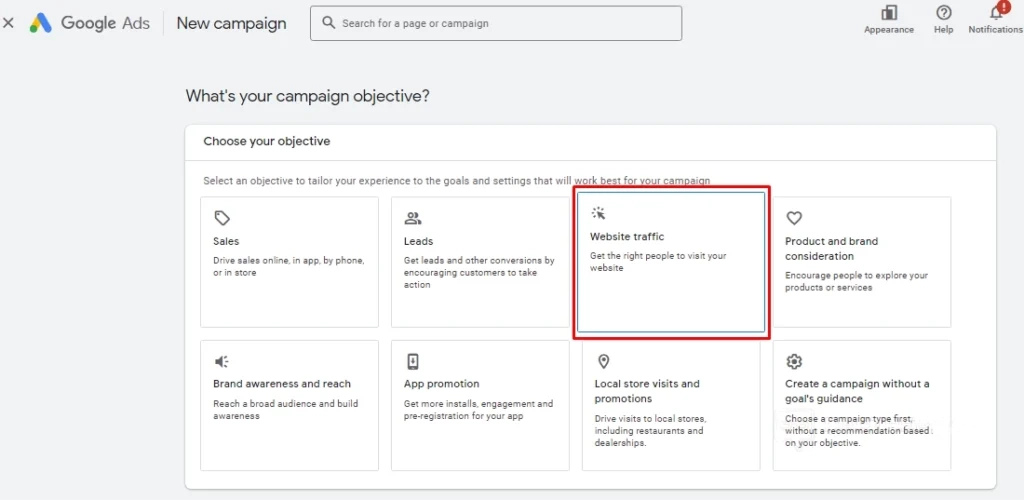
Task: Click 'Get the right people to visit your website' text
Action: pyautogui.click(x=658, y=262)
